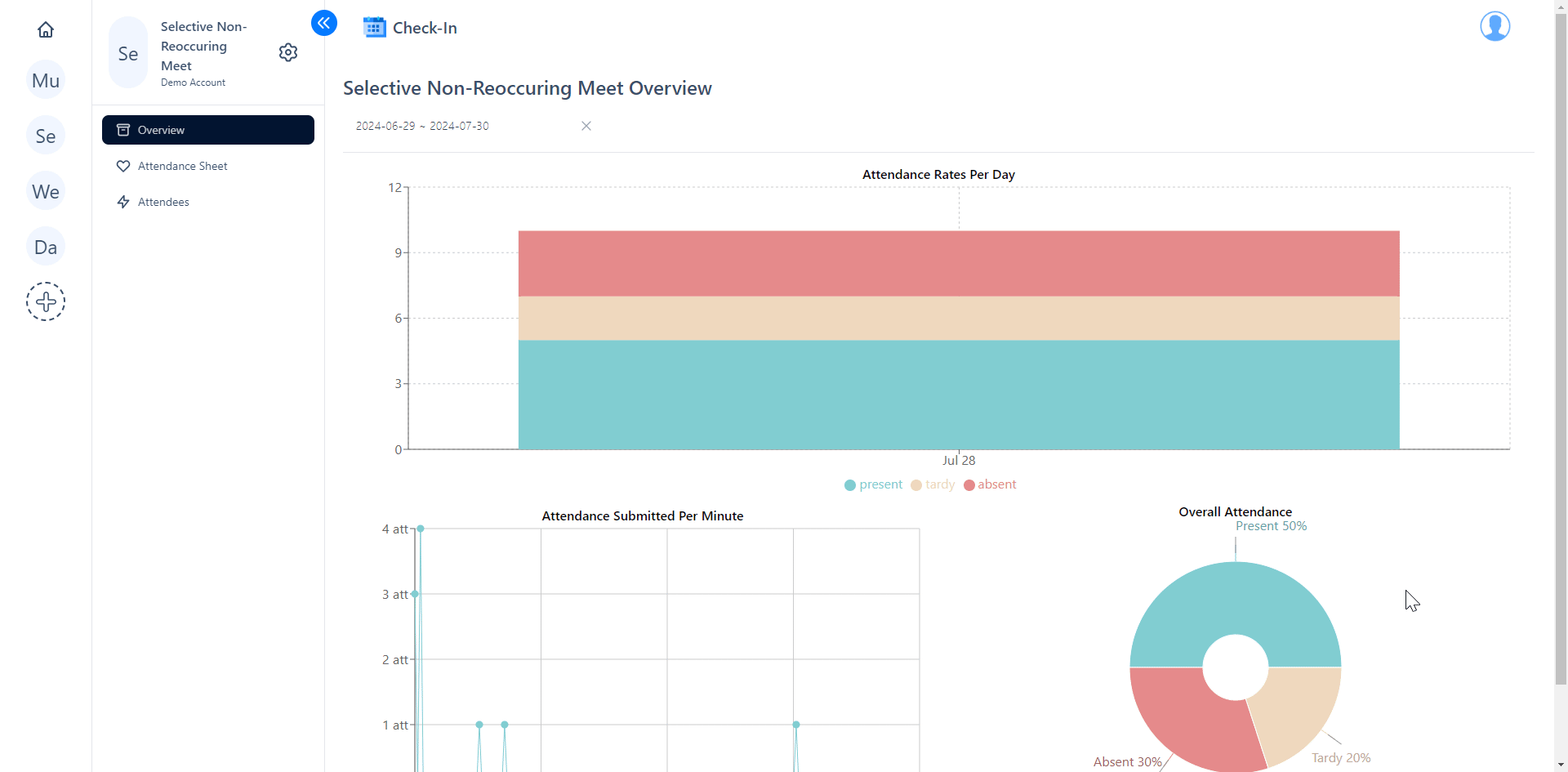Open the 'We' meeting avatar
This screenshot has width=1568, height=772.
(x=46, y=191)
